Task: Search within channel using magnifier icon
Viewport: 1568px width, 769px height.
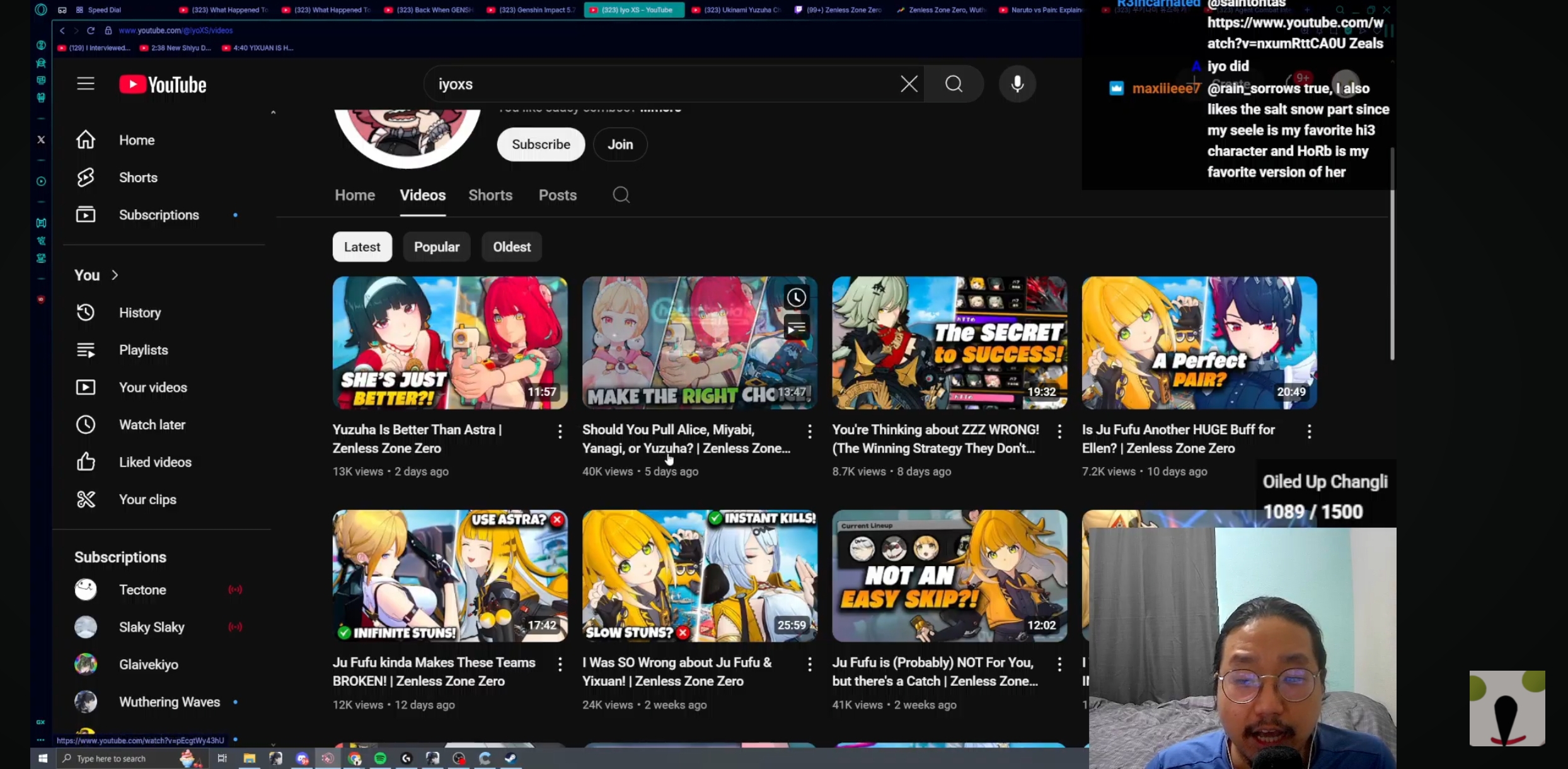Action: pyautogui.click(x=621, y=195)
